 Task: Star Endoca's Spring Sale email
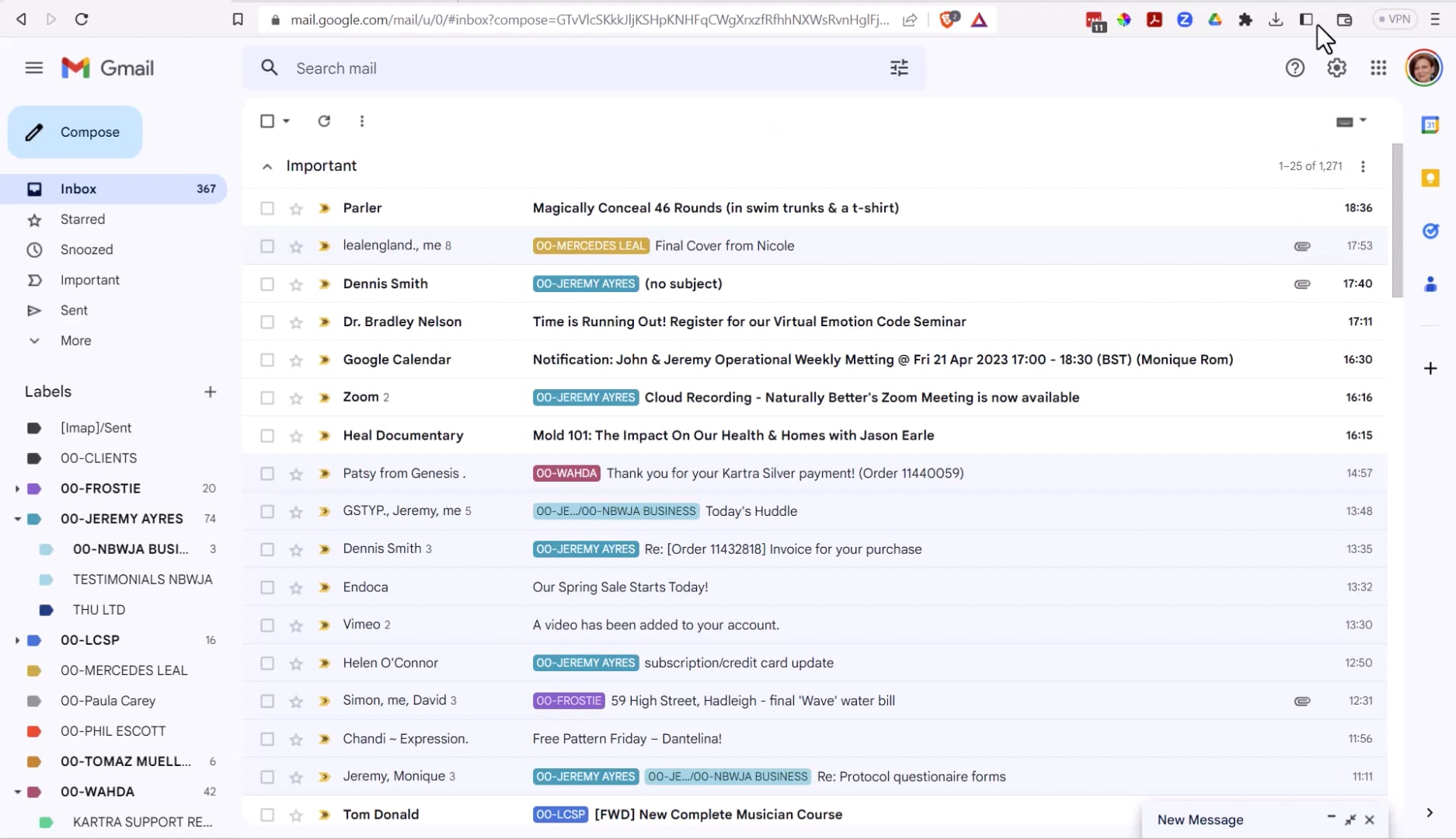coord(296,587)
